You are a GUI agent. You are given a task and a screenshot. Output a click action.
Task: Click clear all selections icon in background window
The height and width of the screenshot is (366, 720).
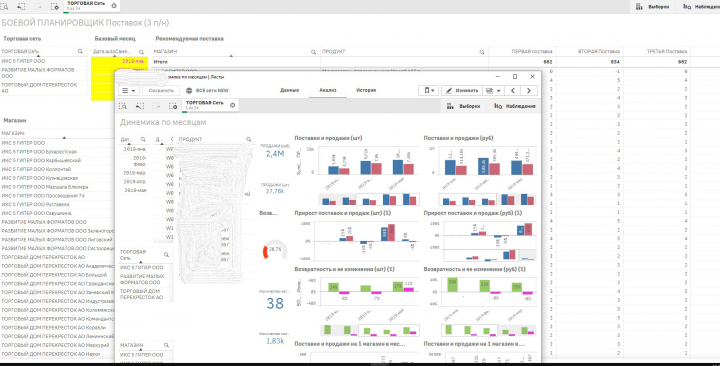55,6
